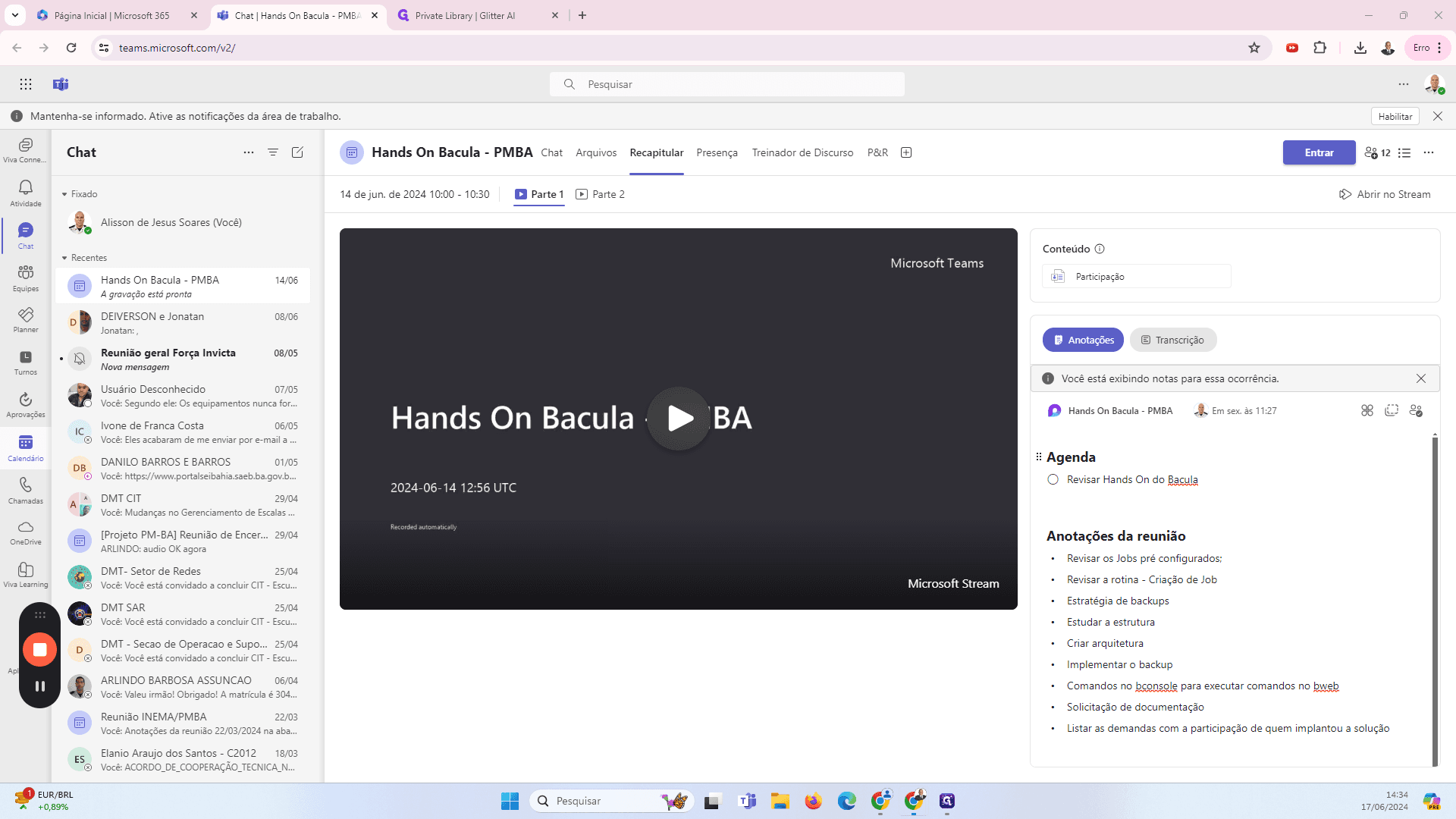Open OneDrive in the left rail

(25, 532)
